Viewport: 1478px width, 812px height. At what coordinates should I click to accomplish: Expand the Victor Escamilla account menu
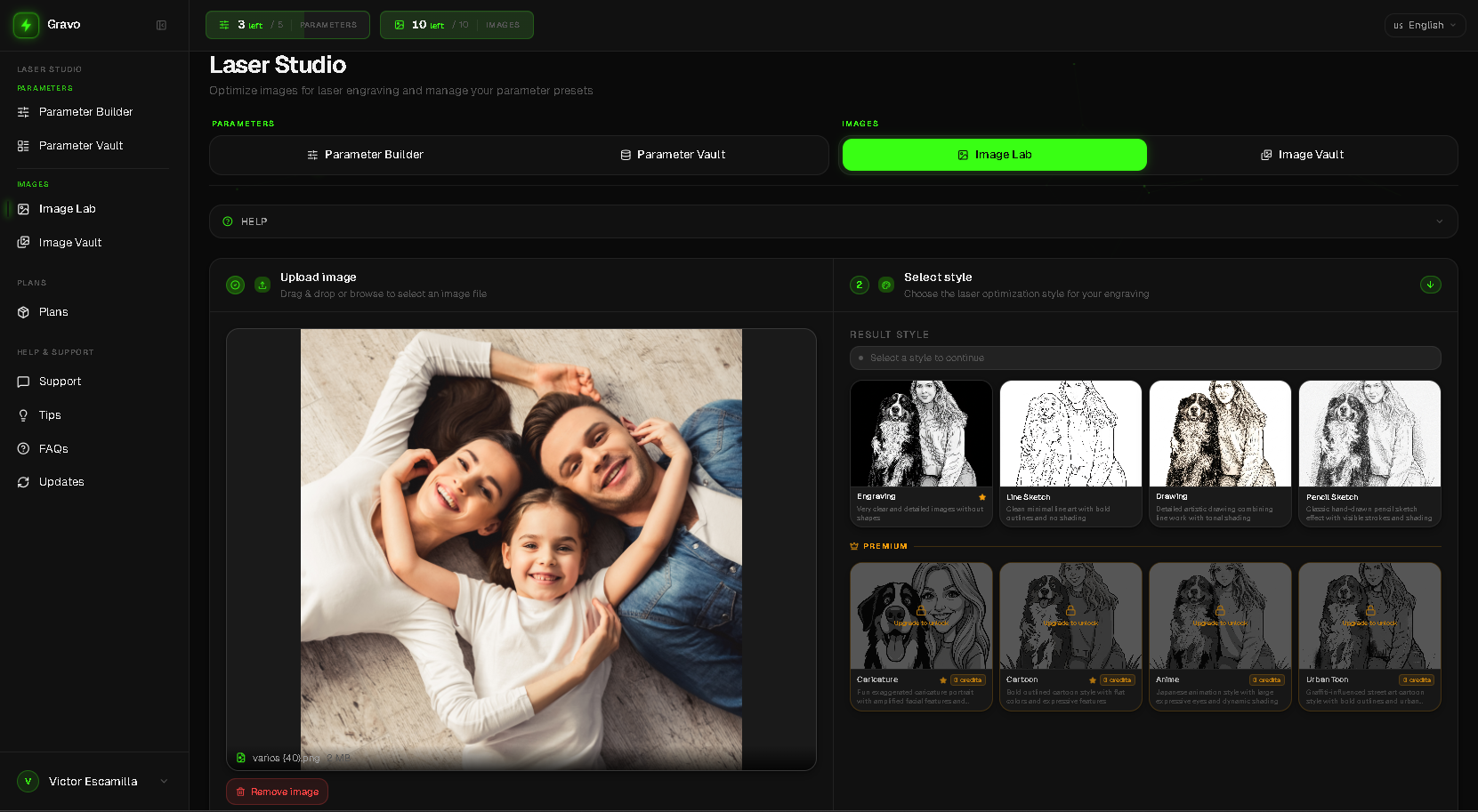[x=93, y=781]
